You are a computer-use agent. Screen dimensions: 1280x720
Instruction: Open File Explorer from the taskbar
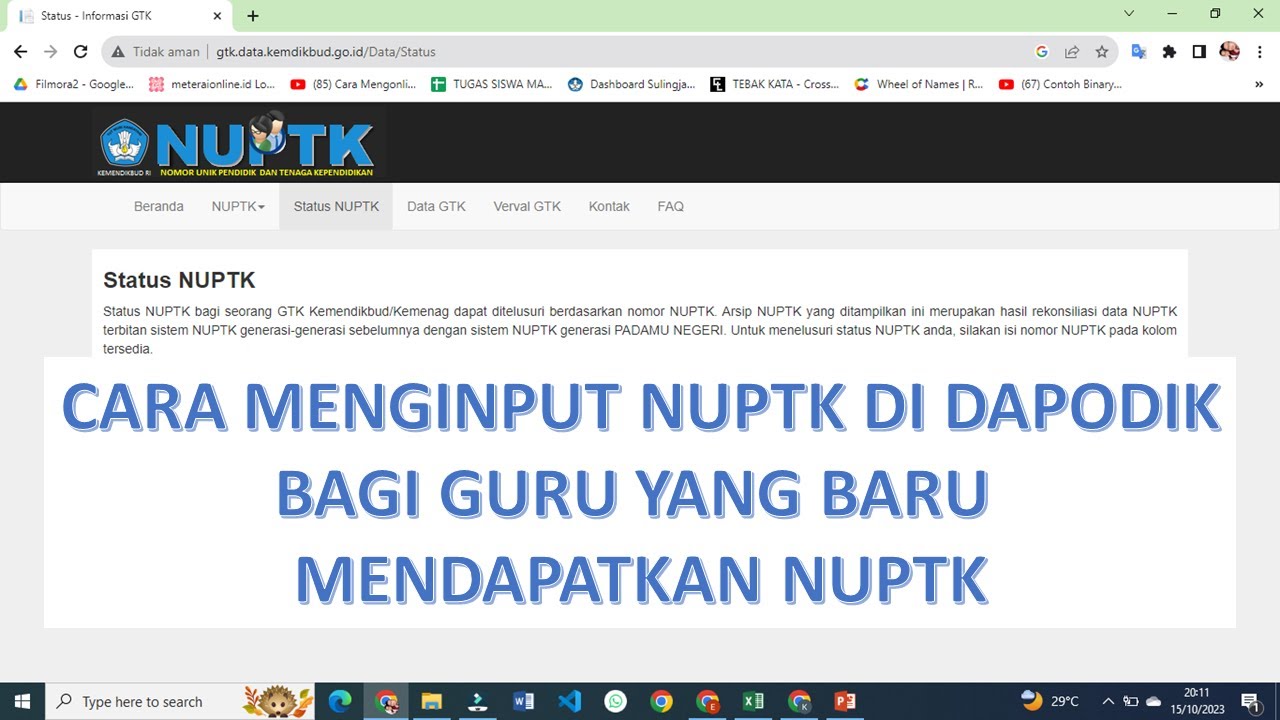[x=431, y=701]
